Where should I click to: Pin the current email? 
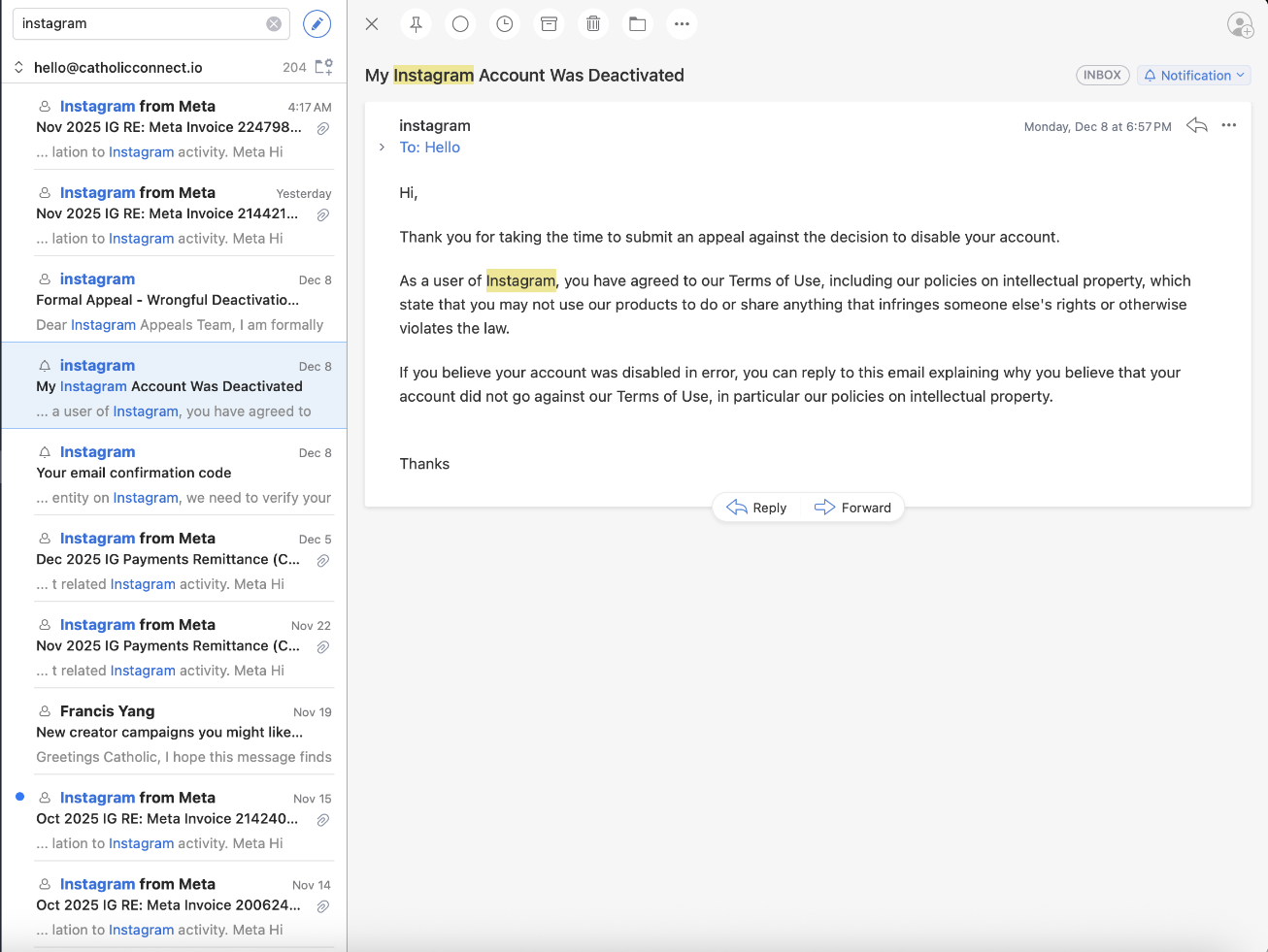click(416, 23)
